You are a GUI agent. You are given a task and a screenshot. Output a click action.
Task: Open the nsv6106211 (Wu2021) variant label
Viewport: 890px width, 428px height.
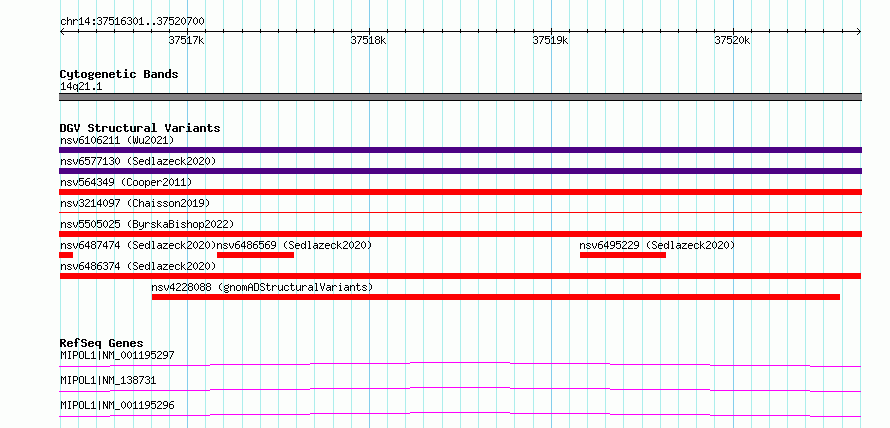tap(117, 140)
